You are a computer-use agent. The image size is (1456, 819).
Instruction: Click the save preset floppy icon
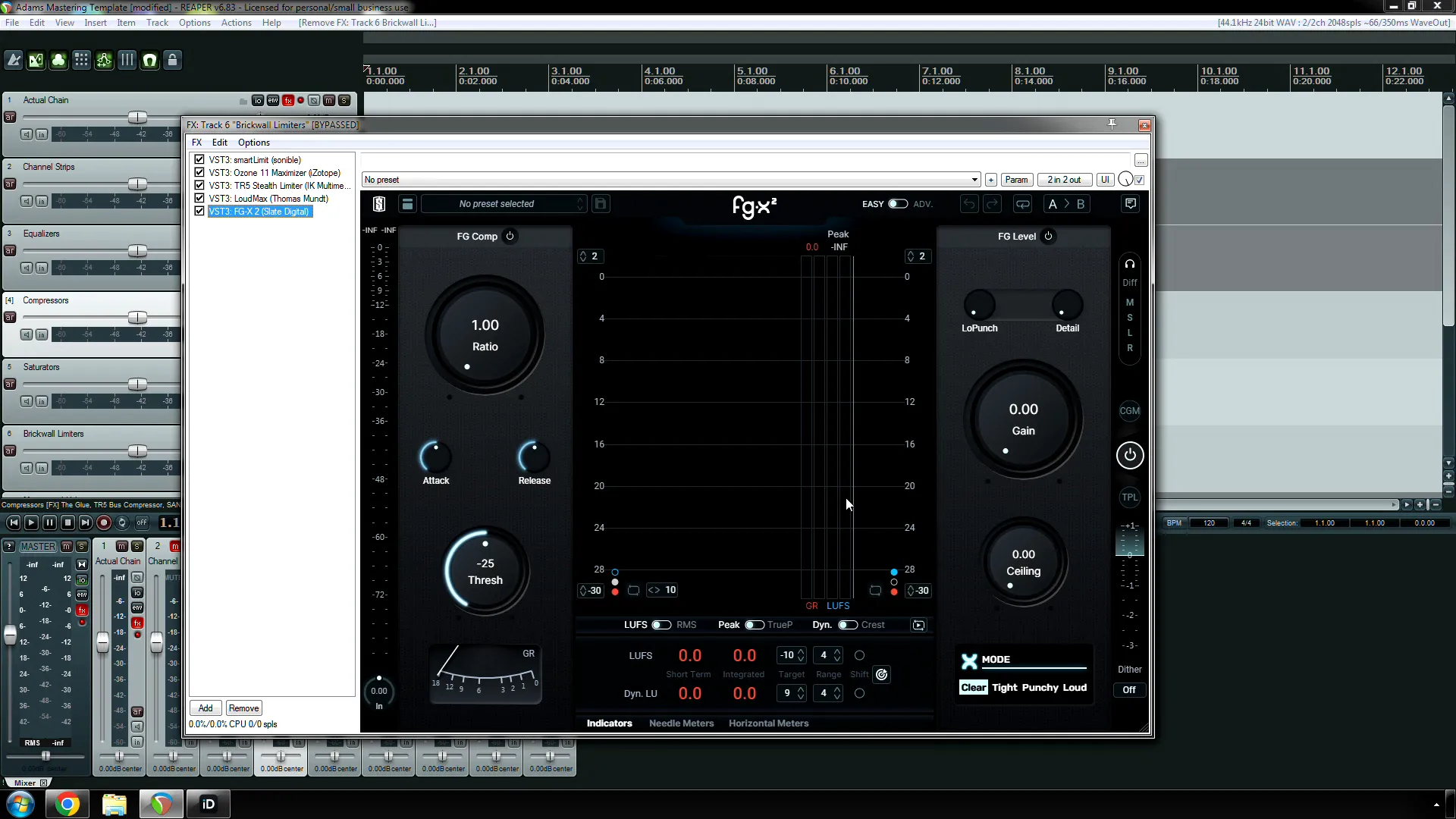coord(601,204)
